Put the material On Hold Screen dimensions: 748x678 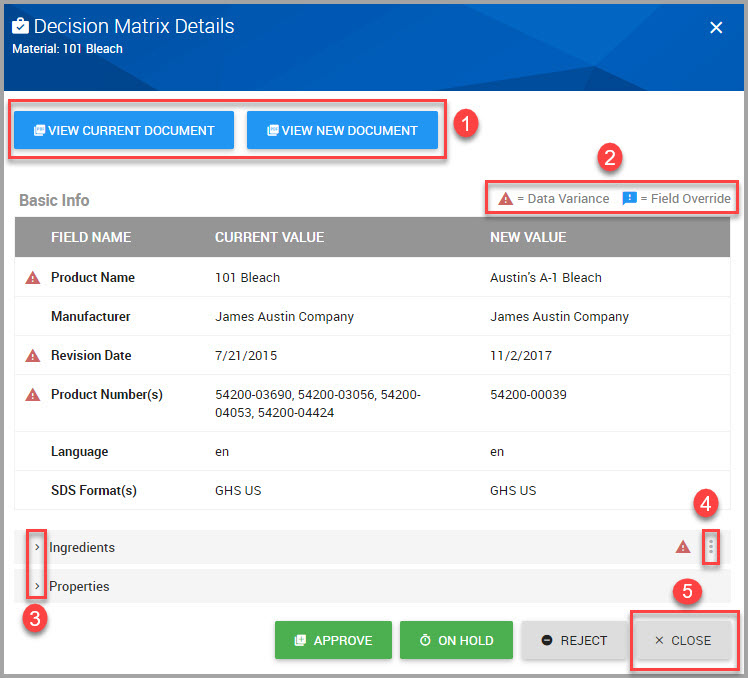(456, 640)
